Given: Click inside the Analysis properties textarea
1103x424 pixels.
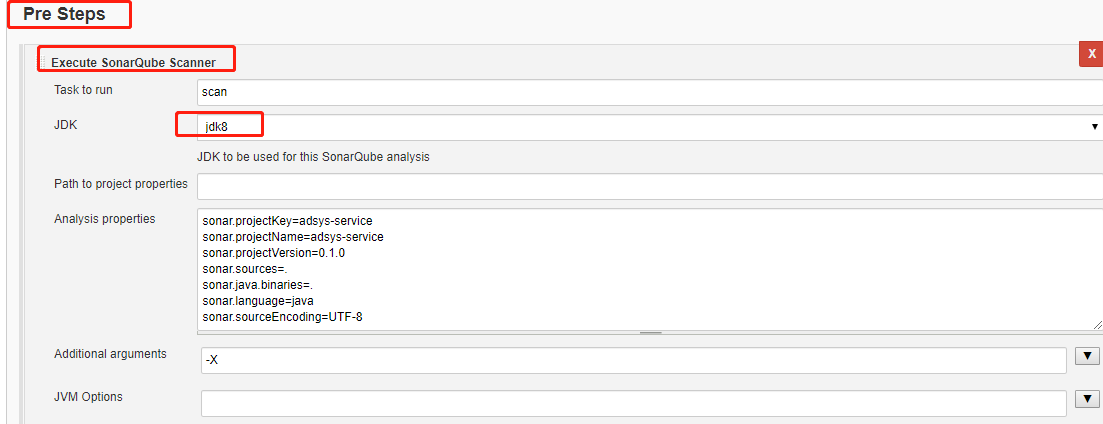Looking at the screenshot, I should pyautogui.click(x=650, y=269).
